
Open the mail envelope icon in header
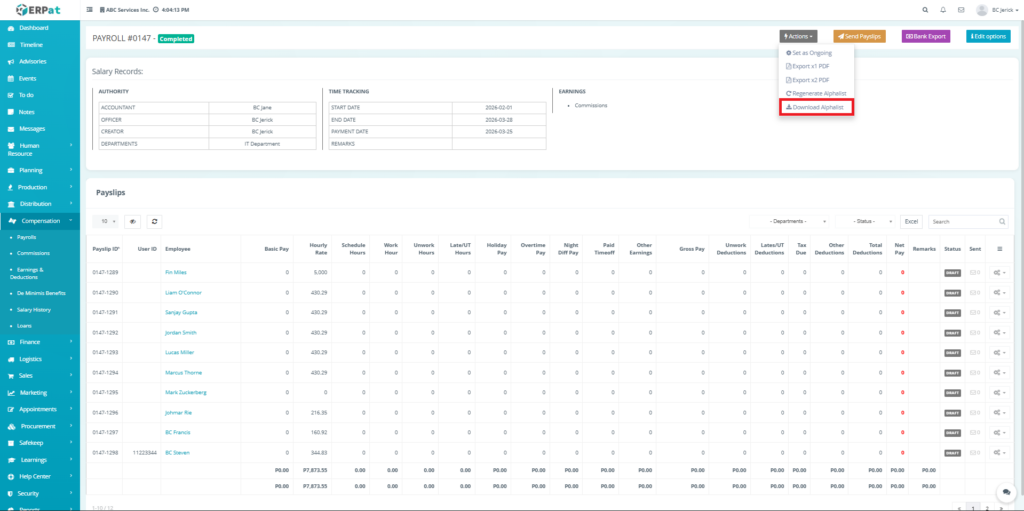pyautogui.click(x=961, y=10)
